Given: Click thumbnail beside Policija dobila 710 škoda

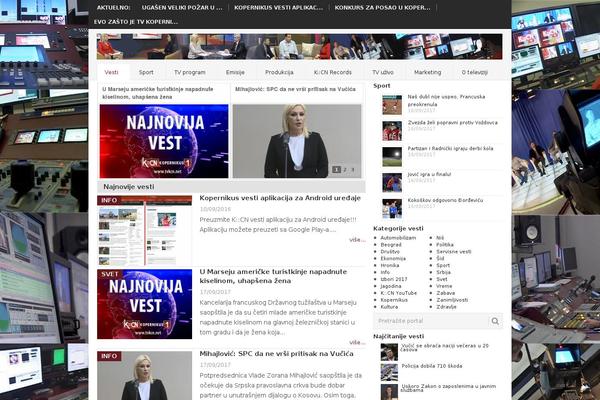Looking at the screenshot, I should tap(389, 372).
